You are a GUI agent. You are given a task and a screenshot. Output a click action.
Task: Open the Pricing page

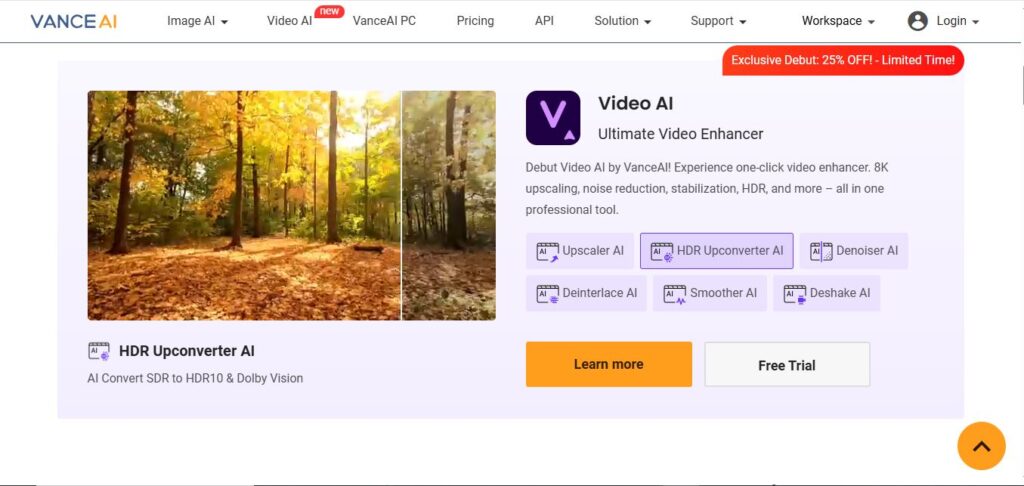475,21
